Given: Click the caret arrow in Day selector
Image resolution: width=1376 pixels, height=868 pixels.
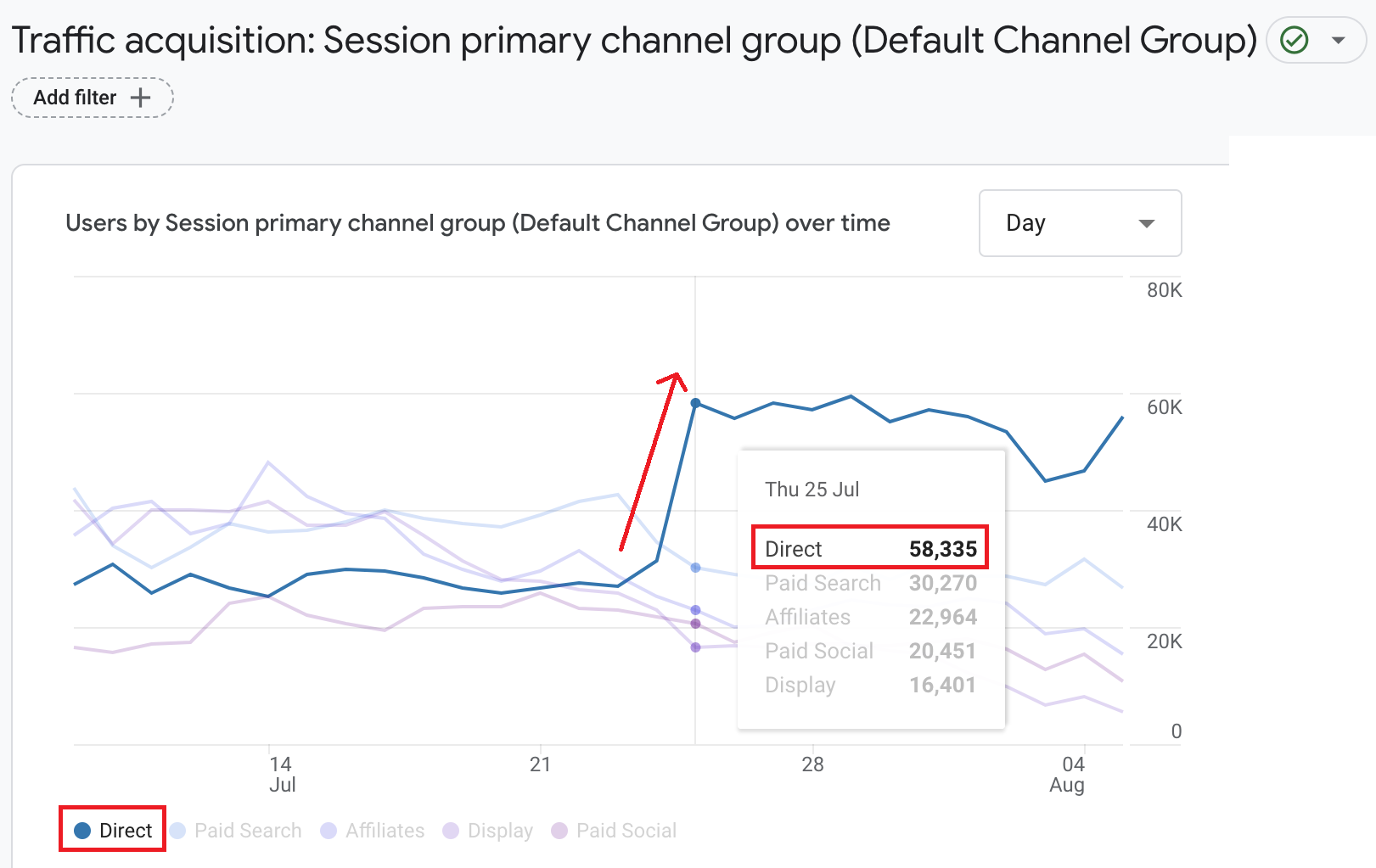Looking at the screenshot, I should point(1146,223).
